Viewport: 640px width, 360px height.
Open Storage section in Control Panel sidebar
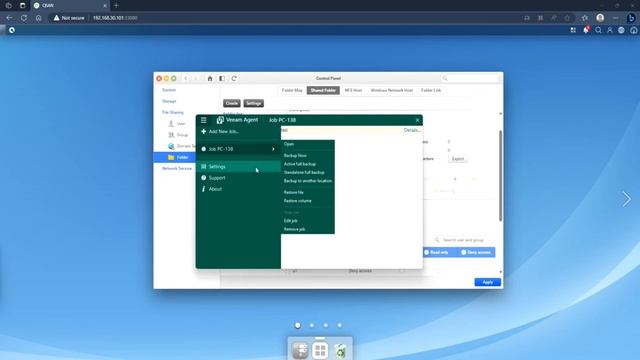[x=169, y=101]
